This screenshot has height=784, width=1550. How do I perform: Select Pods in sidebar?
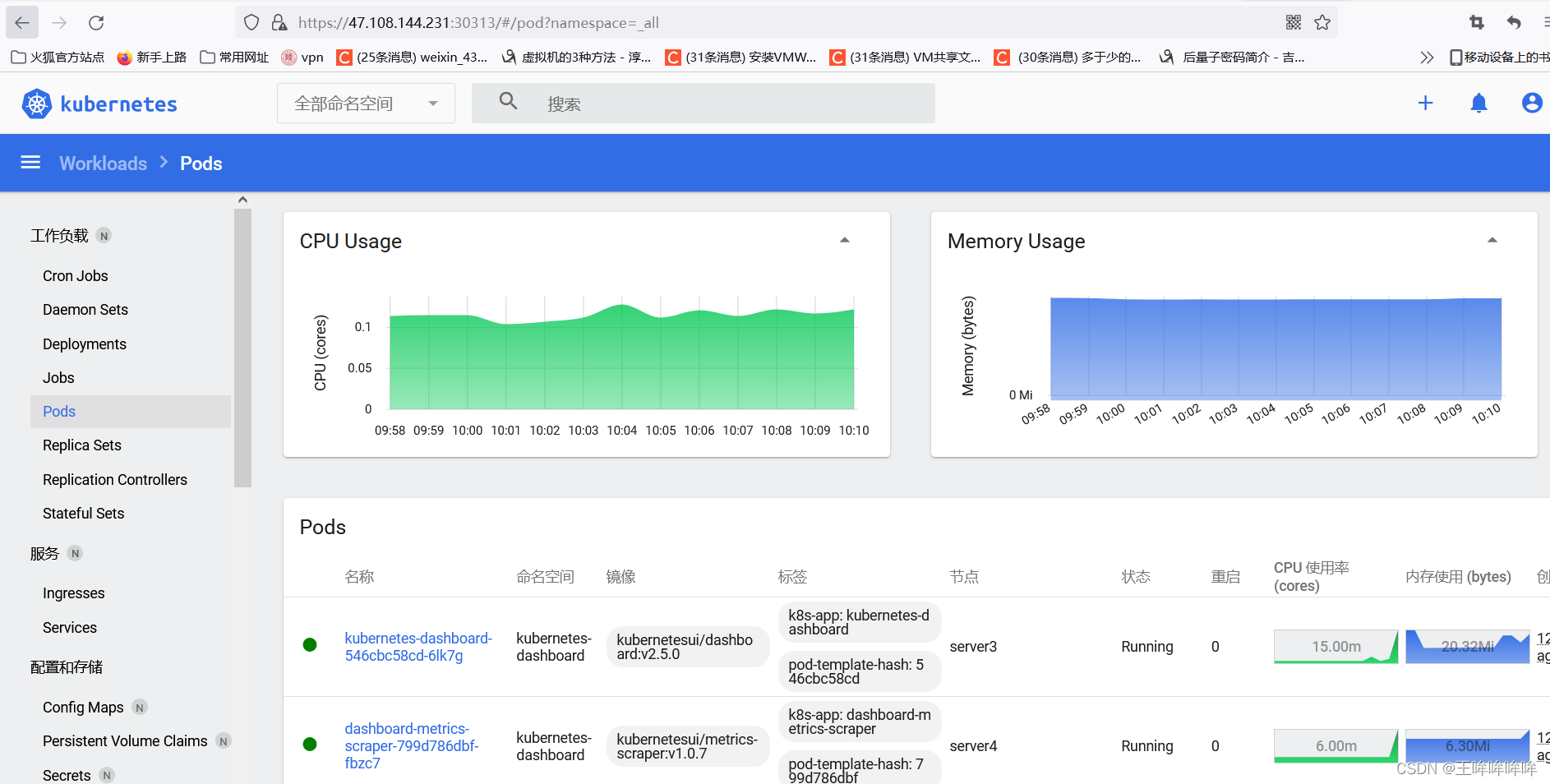(x=131, y=411)
